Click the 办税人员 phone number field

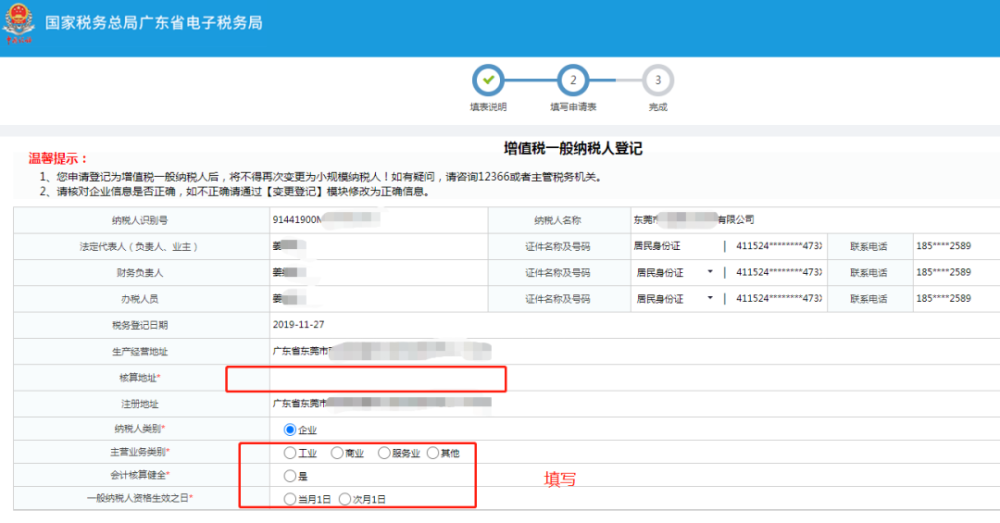(956, 298)
